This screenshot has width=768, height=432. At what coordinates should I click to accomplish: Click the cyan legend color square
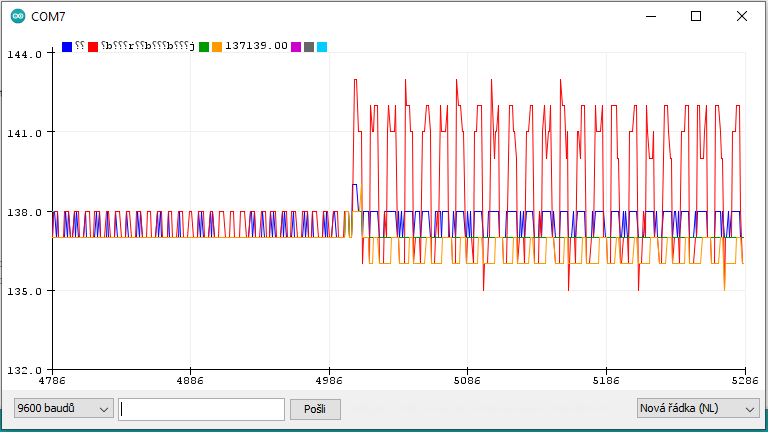pos(322,47)
